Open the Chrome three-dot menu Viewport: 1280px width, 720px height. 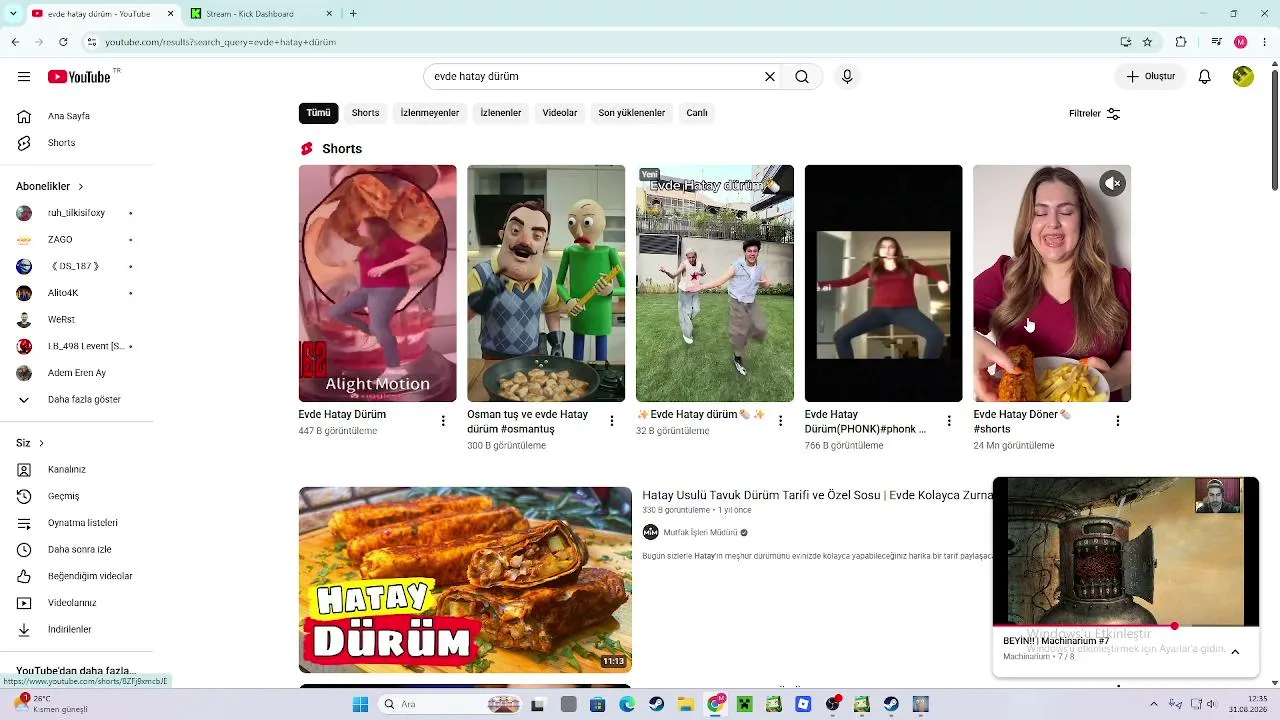[x=1265, y=42]
